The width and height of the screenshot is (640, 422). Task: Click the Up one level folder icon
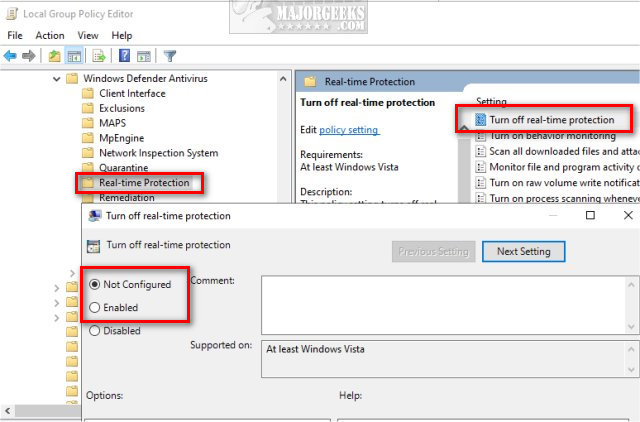(54, 56)
